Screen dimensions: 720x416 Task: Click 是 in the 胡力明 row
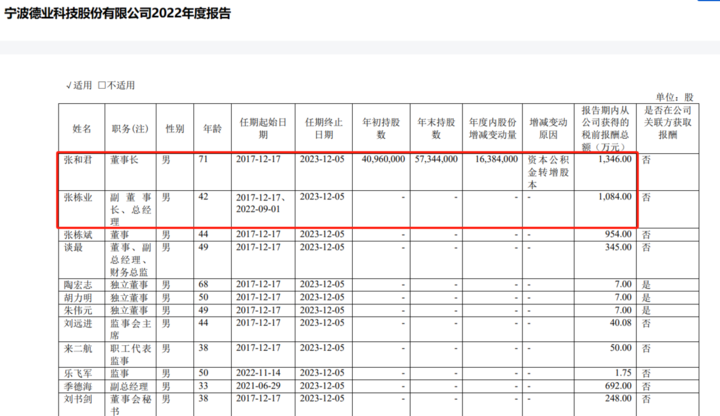point(647,298)
